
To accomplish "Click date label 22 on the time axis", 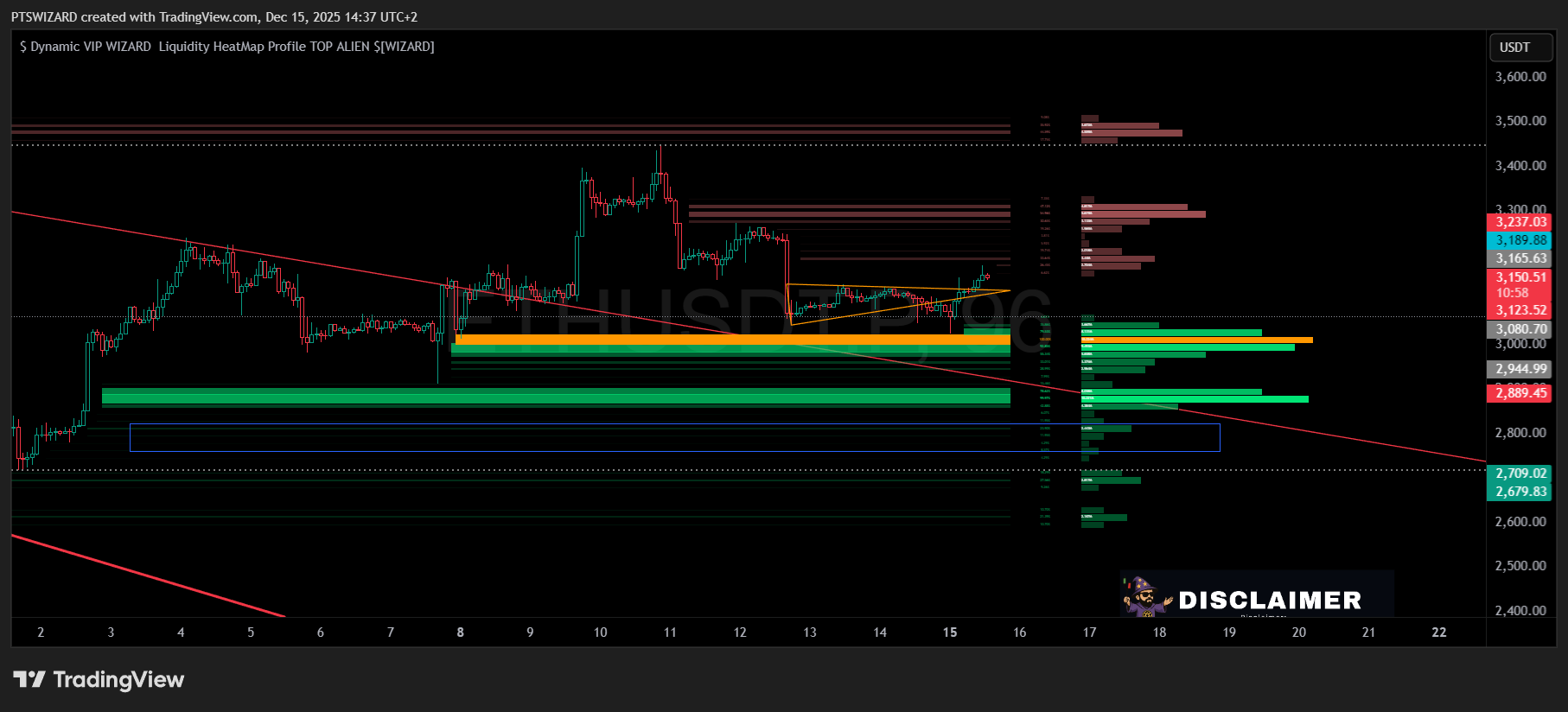I will [x=1438, y=633].
